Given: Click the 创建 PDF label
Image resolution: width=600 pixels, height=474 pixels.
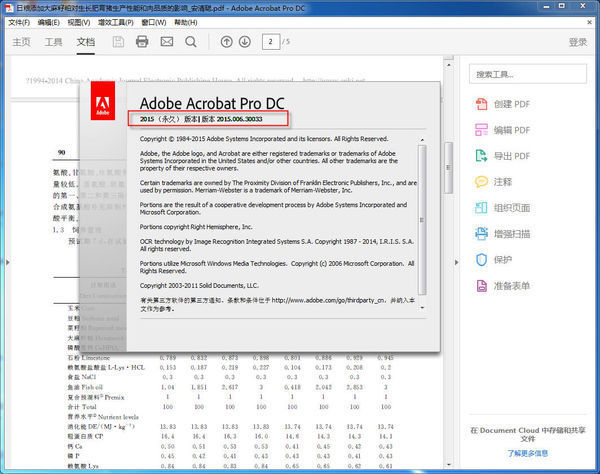Looking at the screenshot, I should tap(512, 104).
